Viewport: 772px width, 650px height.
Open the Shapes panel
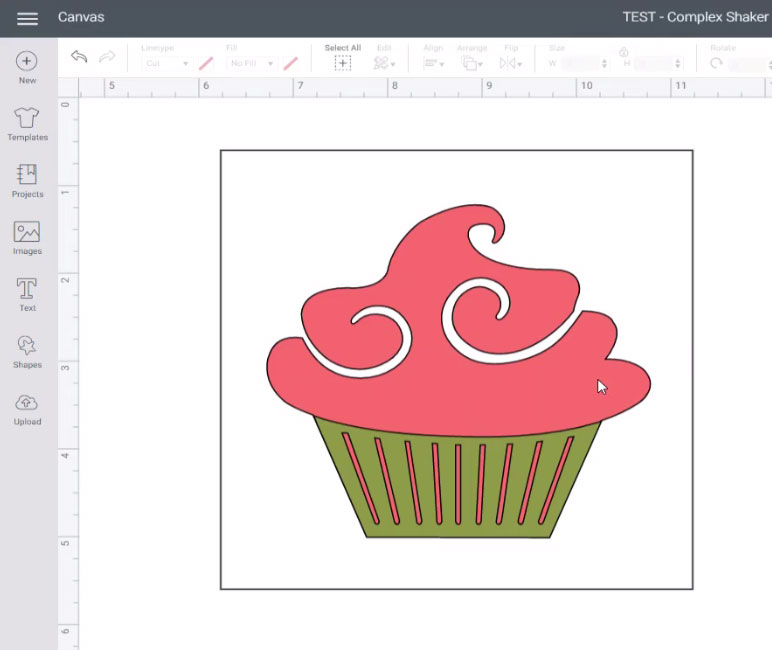click(x=27, y=352)
